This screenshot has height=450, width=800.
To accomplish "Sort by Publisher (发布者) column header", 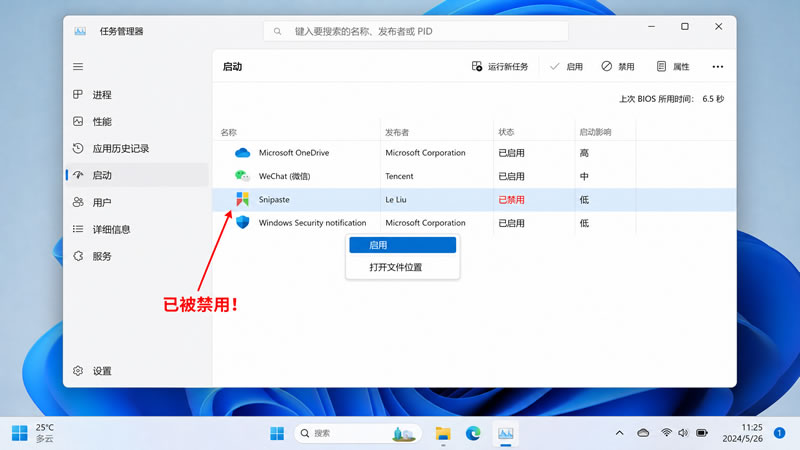I will 397,132.
